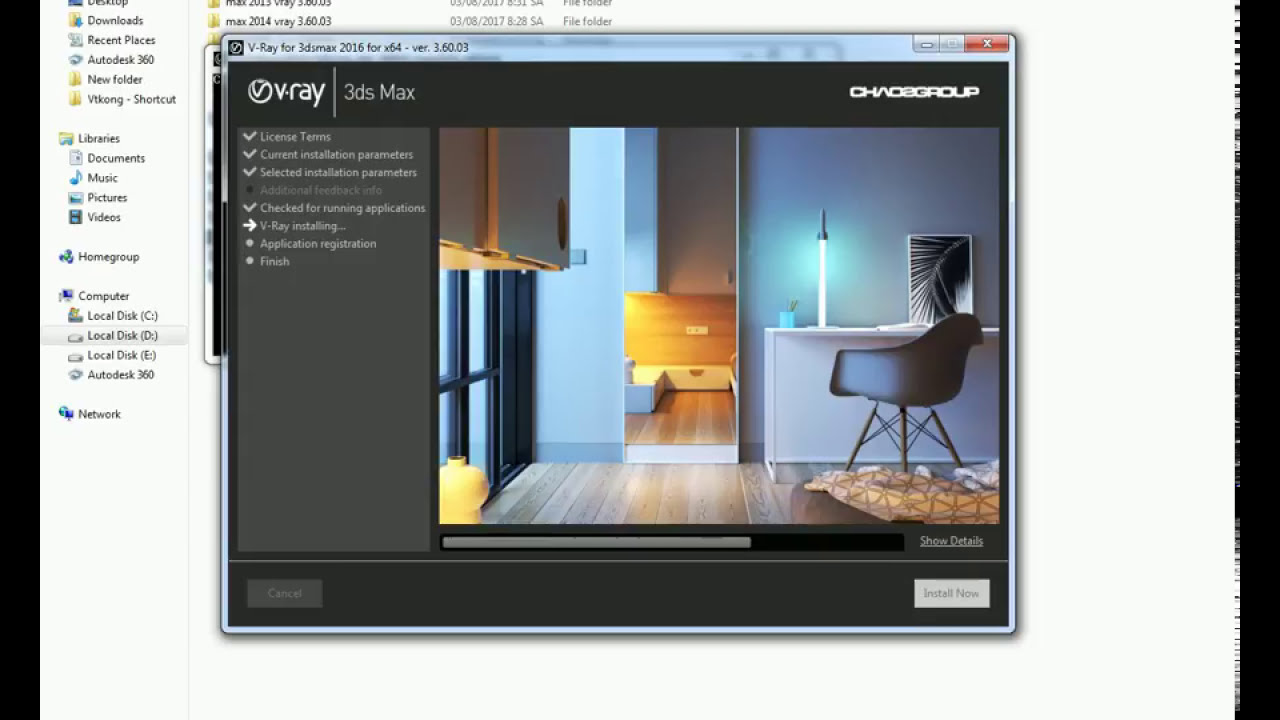1280x720 pixels.
Task: Click the greyed Cancel button
Action: tap(284, 593)
